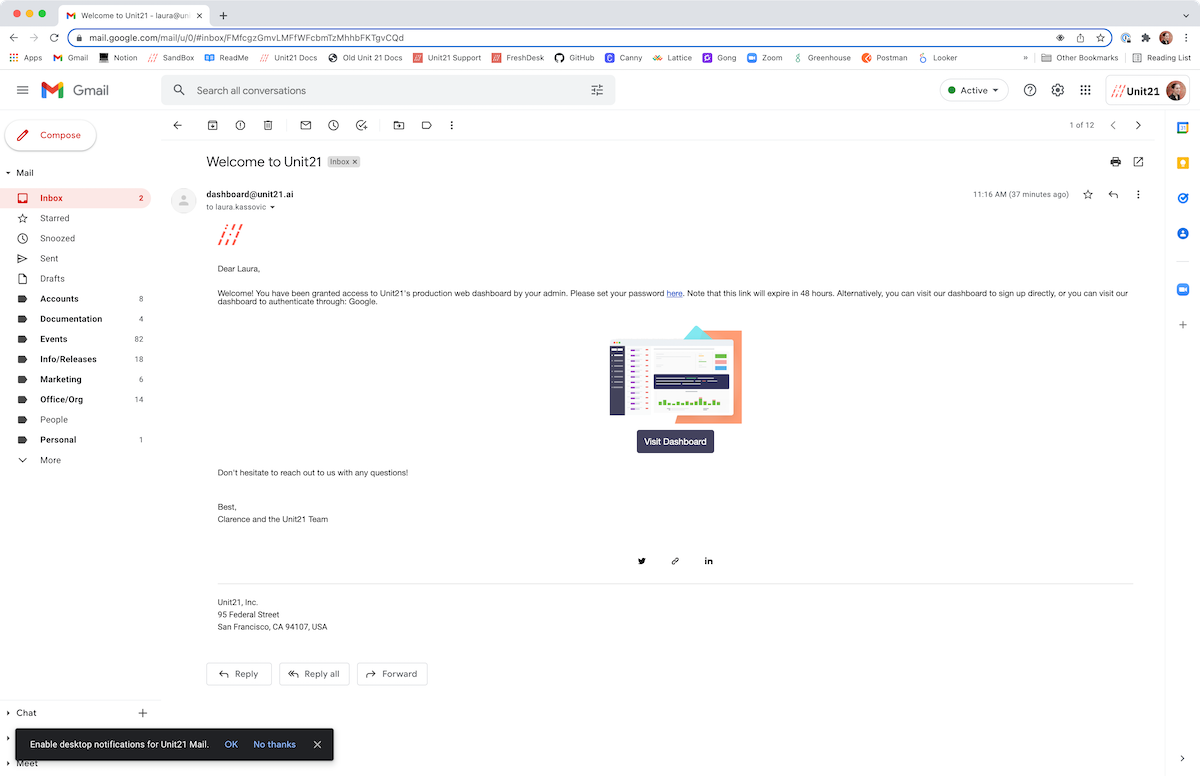Go to newer conversation arrow
The image size is (1200, 776).
click(1113, 125)
